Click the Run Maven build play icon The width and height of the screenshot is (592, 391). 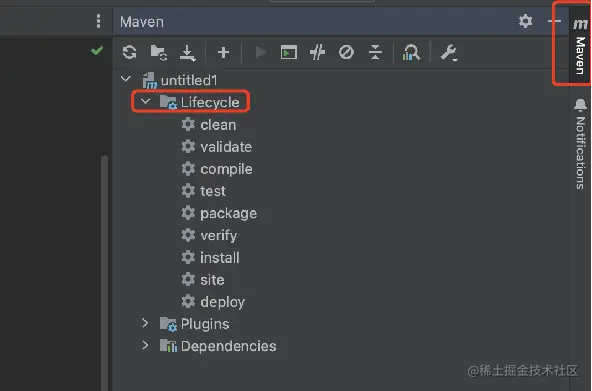coord(261,52)
